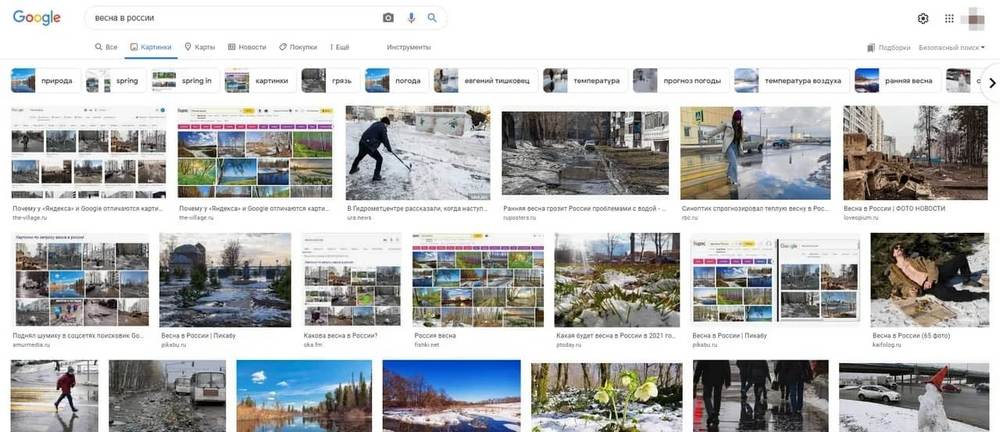Click the magnifying glass search button
Viewport: 1000px width, 432px height.
pos(432,18)
